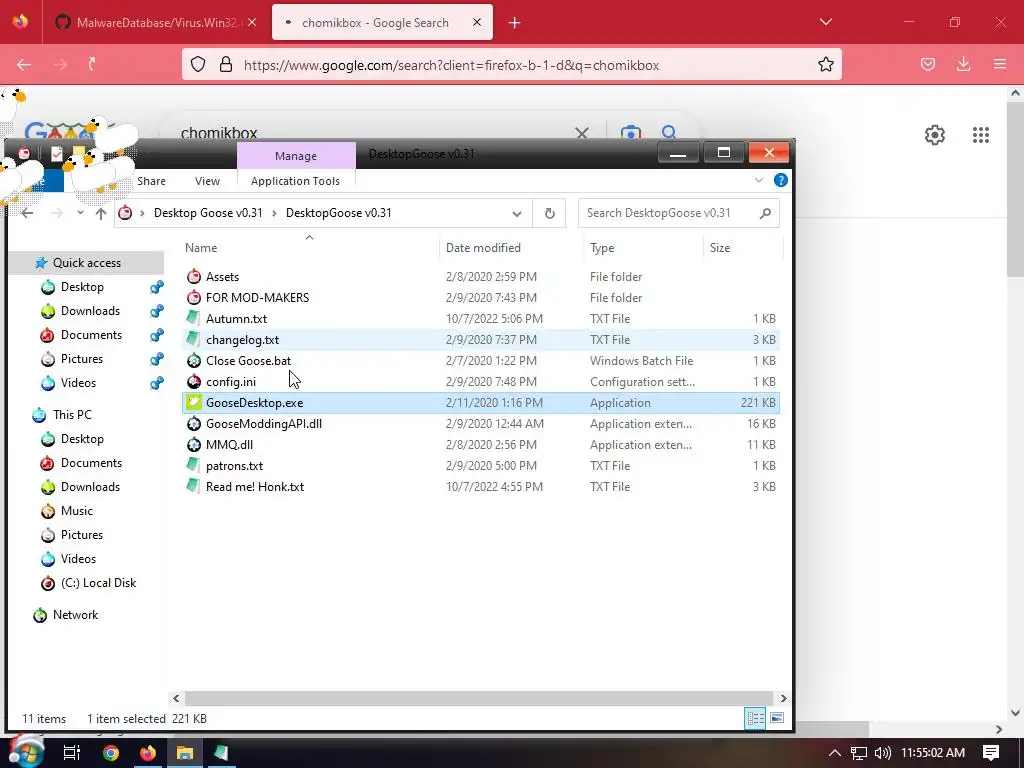Expand breadcrumb arrow after Desktop Goose v0.31

[x=274, y=214]
